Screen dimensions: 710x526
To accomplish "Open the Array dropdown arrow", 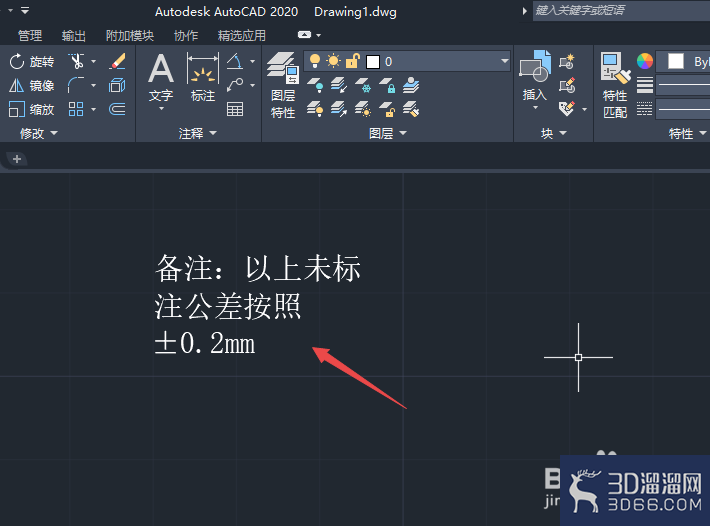I will click(93, 109).
